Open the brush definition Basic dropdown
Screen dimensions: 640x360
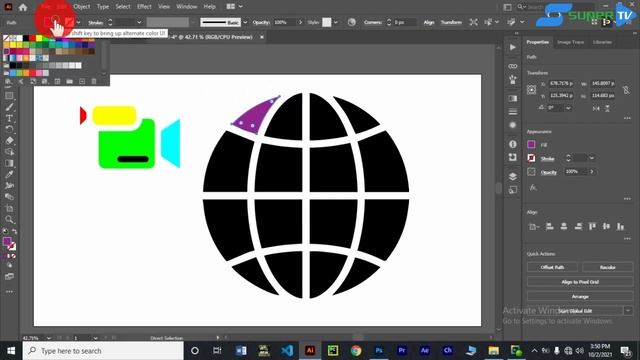[x=245, y=22]
